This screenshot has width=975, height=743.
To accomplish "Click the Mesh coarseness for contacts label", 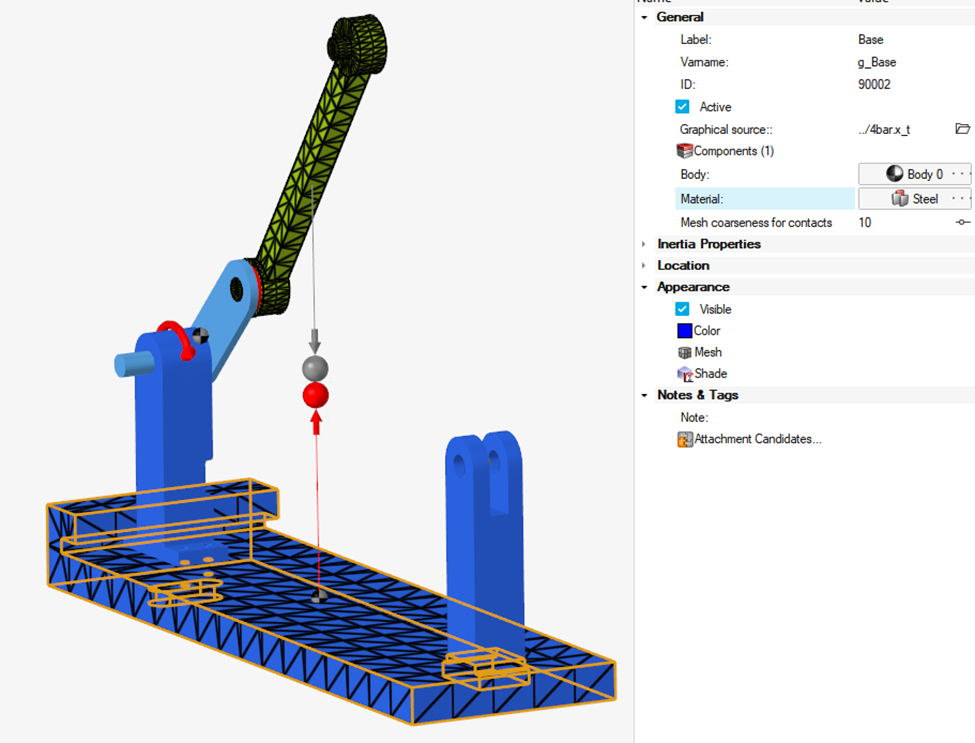I will coord(756,223).
